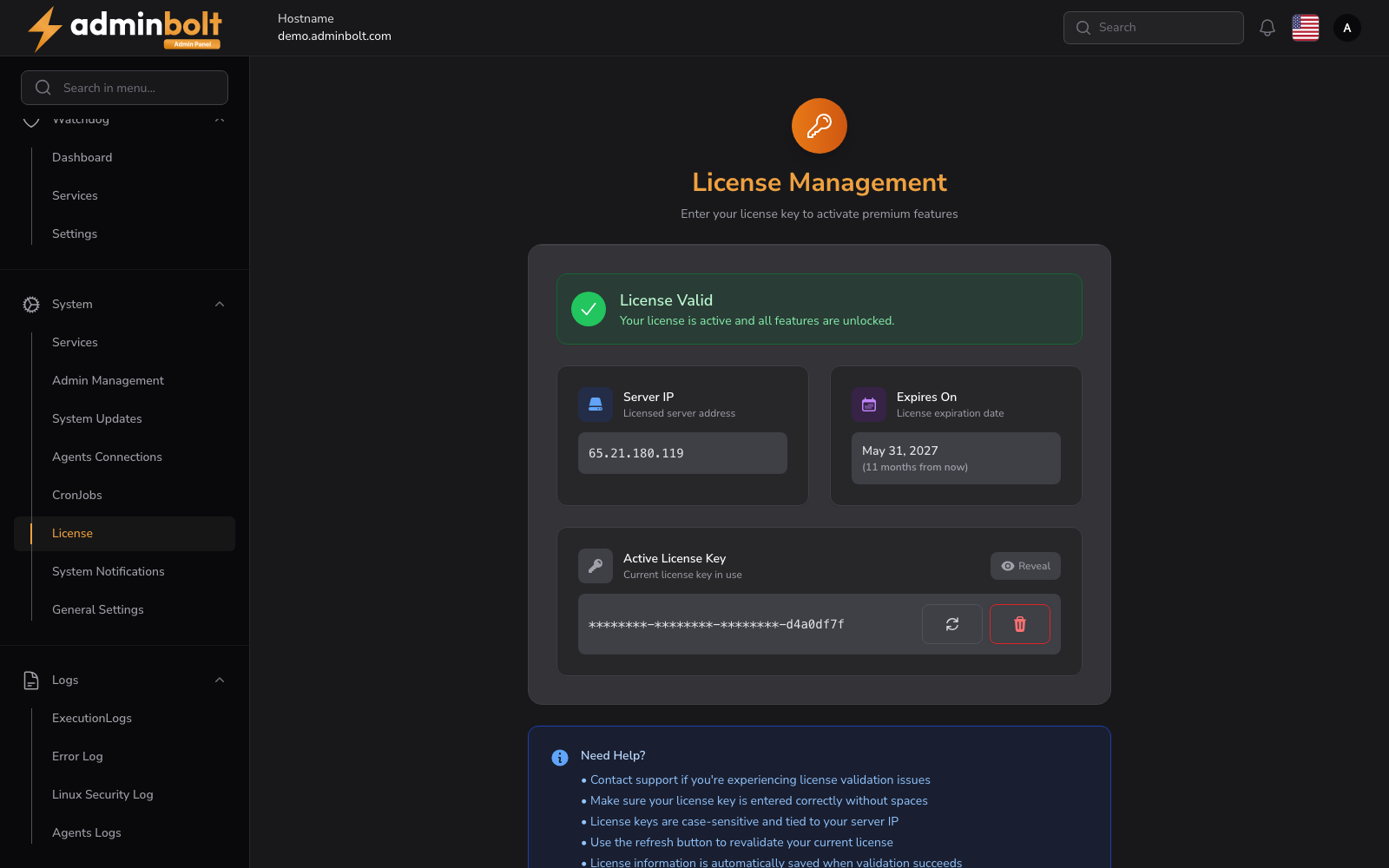The width and height of the screenshot is (1389, 868).
Task: Open Linux Security Log
Action: point(102,795)
